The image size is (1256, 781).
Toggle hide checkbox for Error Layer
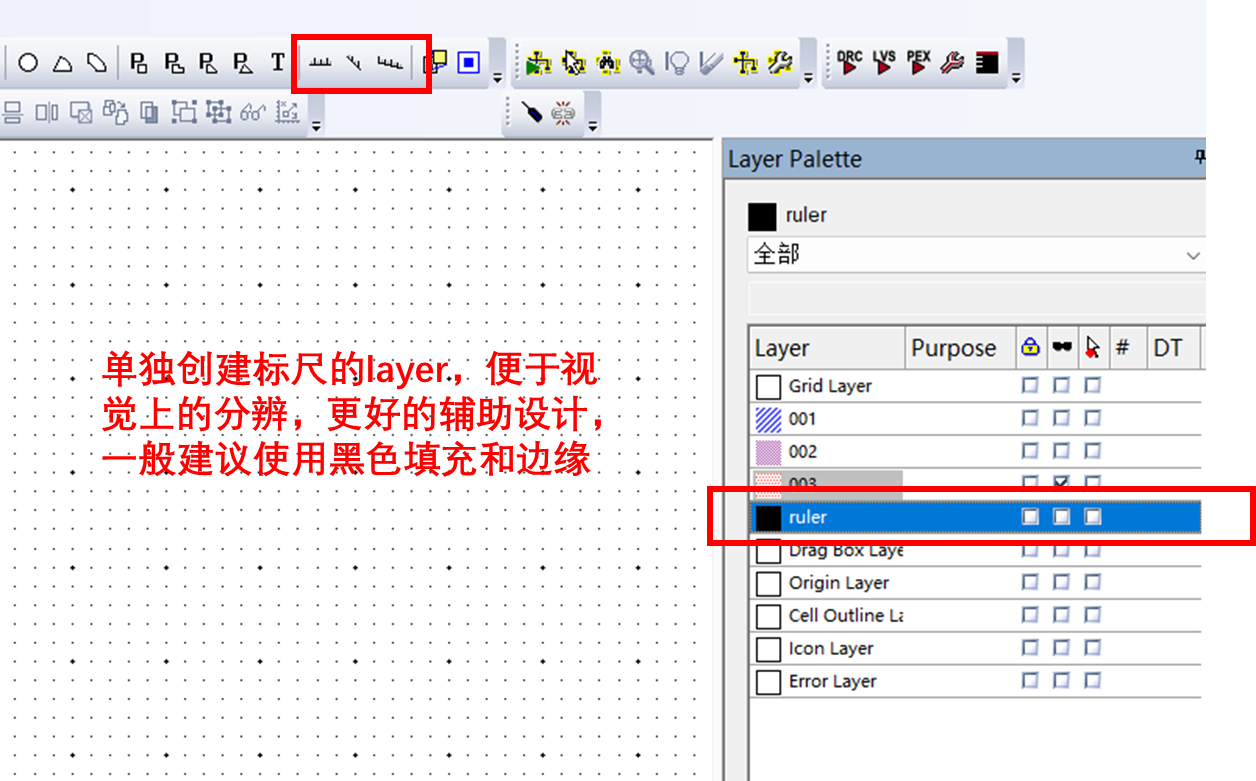click(1061, 681)
